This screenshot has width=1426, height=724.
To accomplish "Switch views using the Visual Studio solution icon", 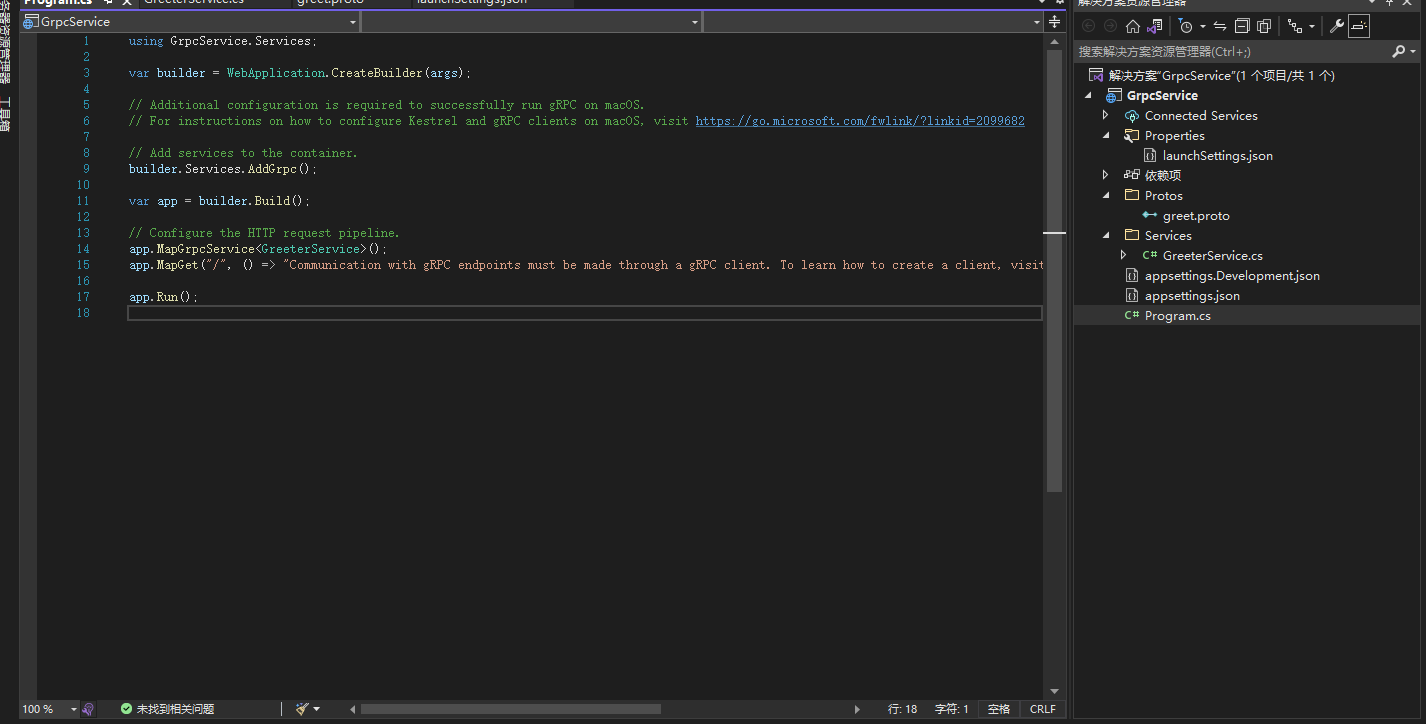I will 1154,27.
